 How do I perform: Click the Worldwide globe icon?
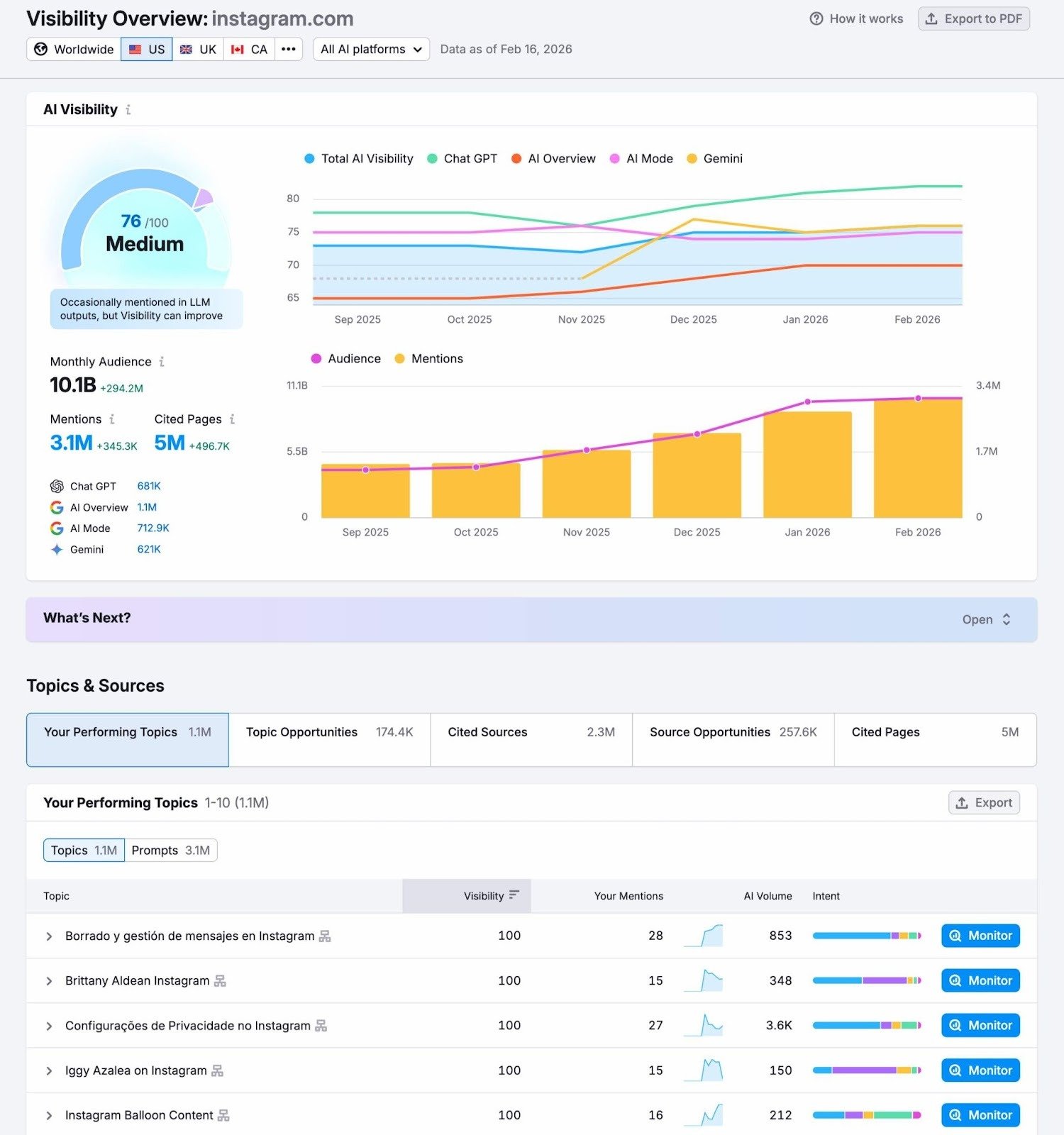tap(41, 49)
